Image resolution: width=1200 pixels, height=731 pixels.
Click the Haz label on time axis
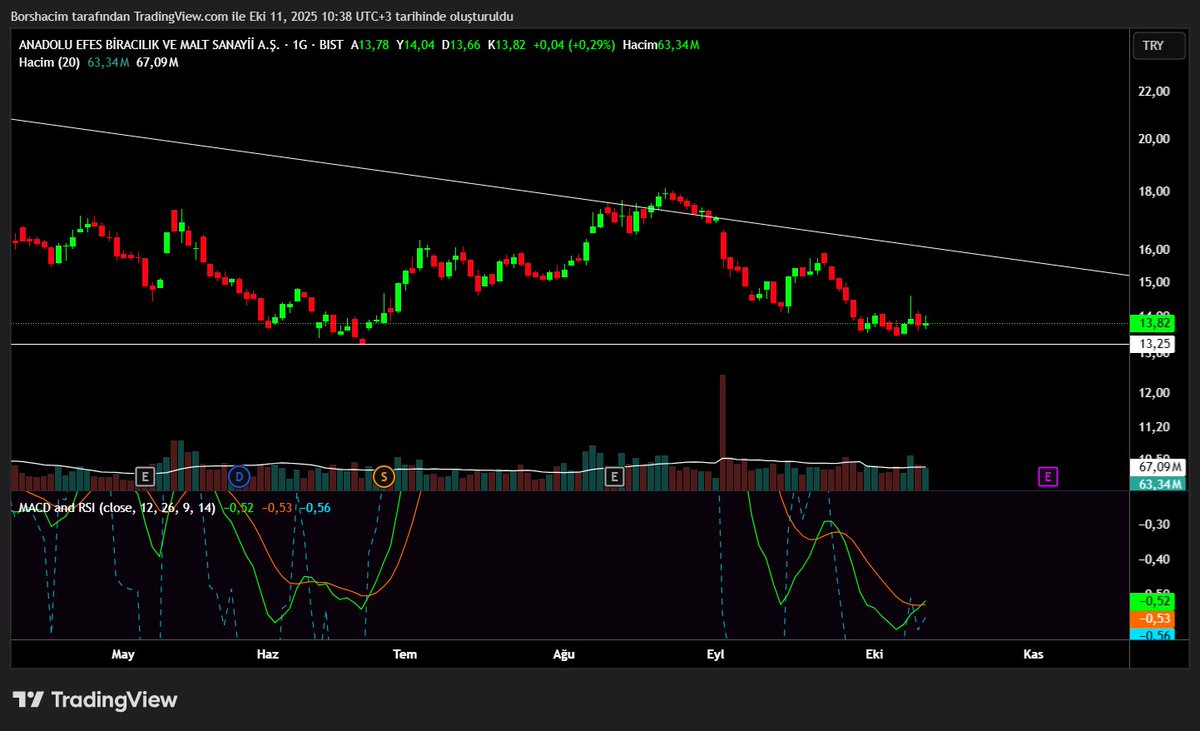pos(267,654)
